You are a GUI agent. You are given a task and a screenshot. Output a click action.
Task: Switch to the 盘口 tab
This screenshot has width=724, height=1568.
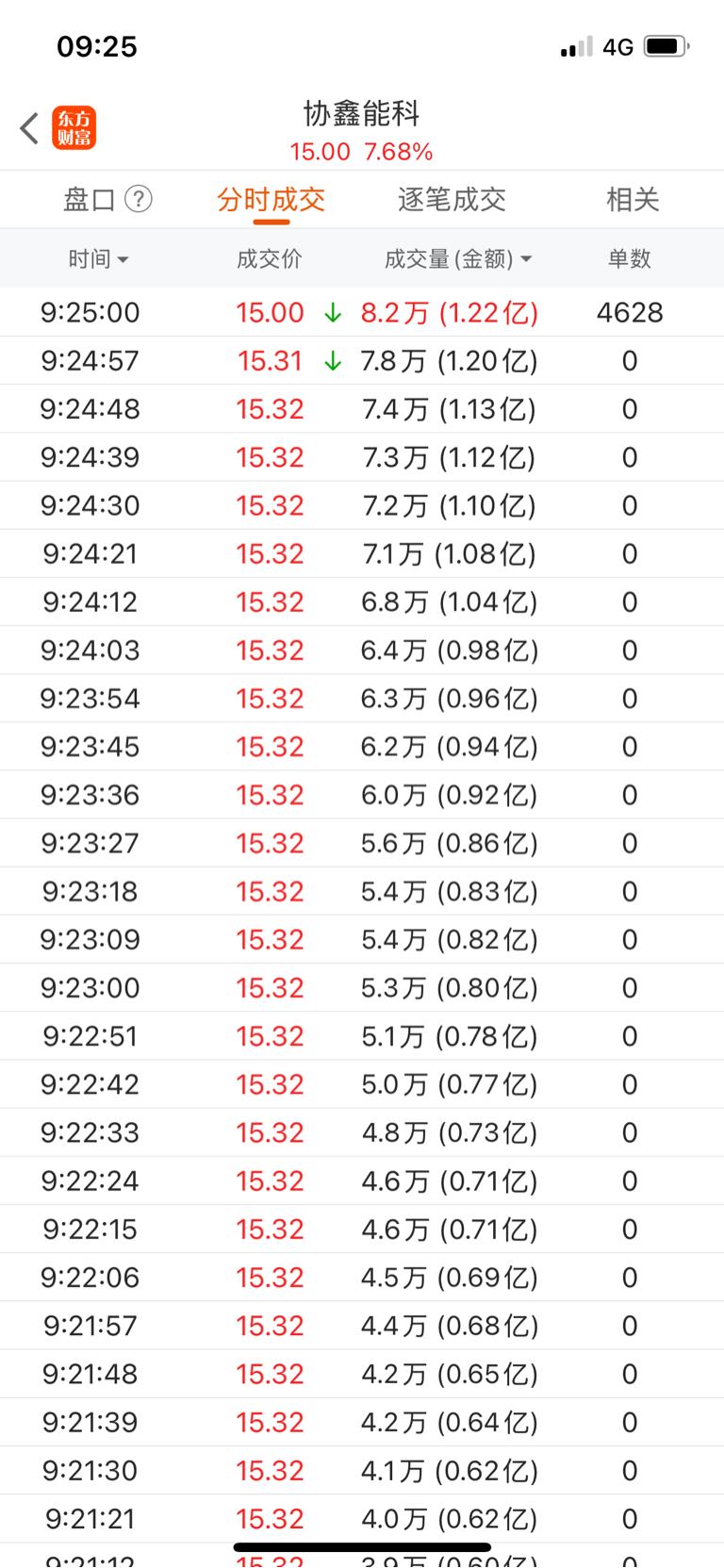pos(89,200)
